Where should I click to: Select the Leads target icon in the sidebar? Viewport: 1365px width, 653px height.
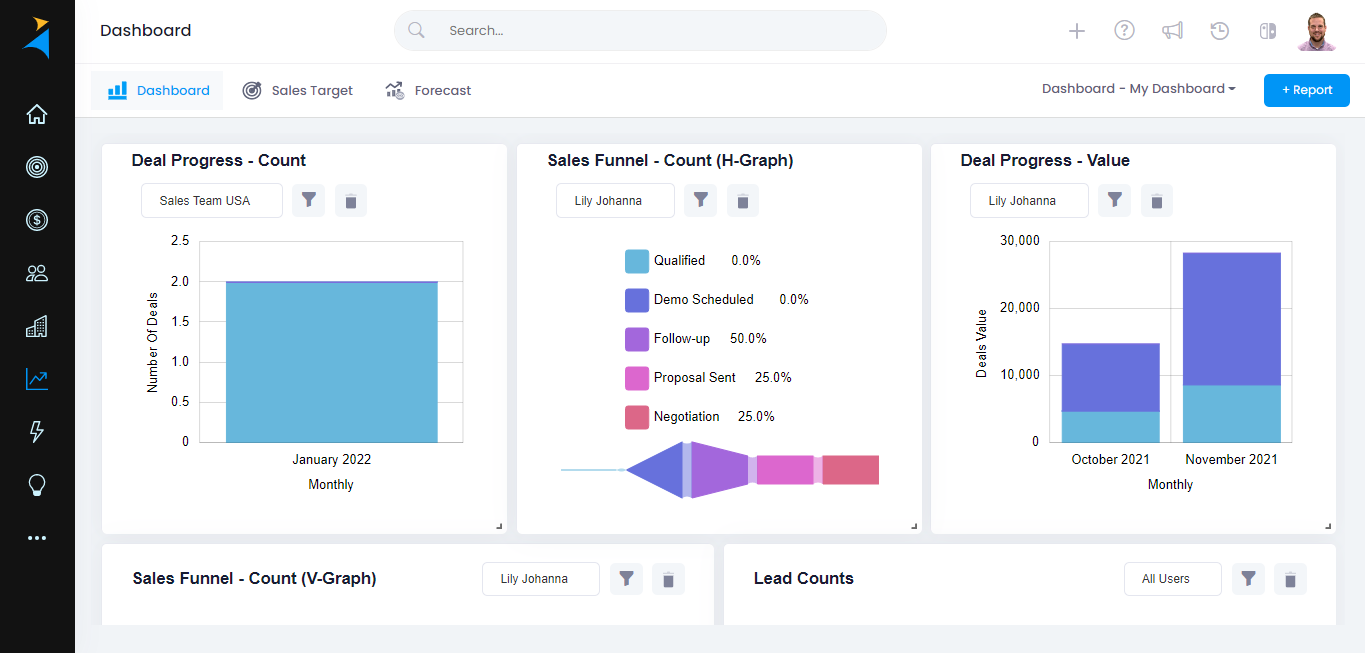coord(36,167)
